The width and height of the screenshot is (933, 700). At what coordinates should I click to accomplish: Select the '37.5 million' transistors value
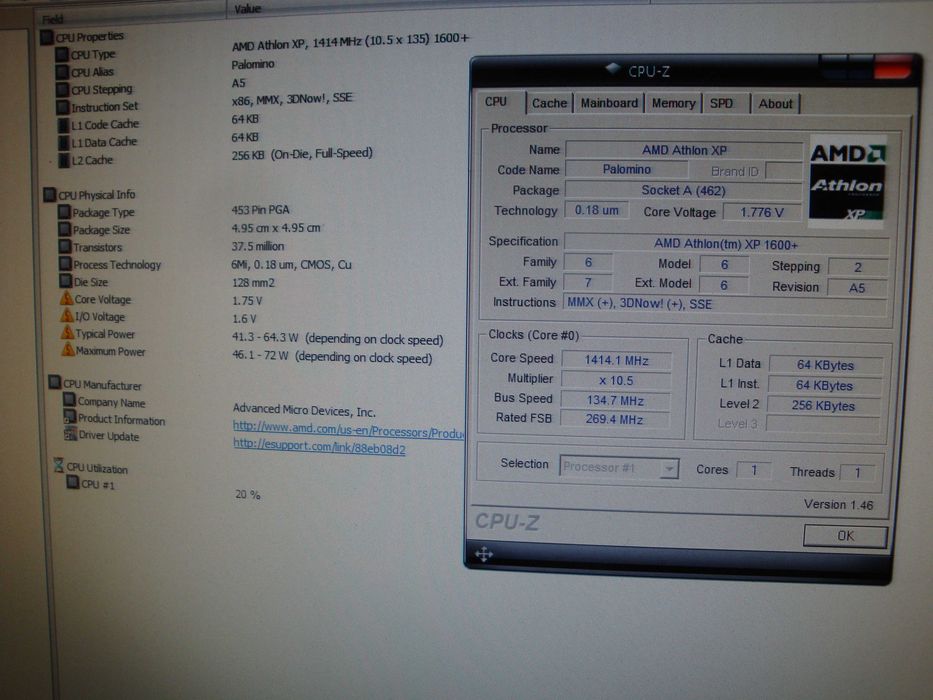tap(258, 246)
